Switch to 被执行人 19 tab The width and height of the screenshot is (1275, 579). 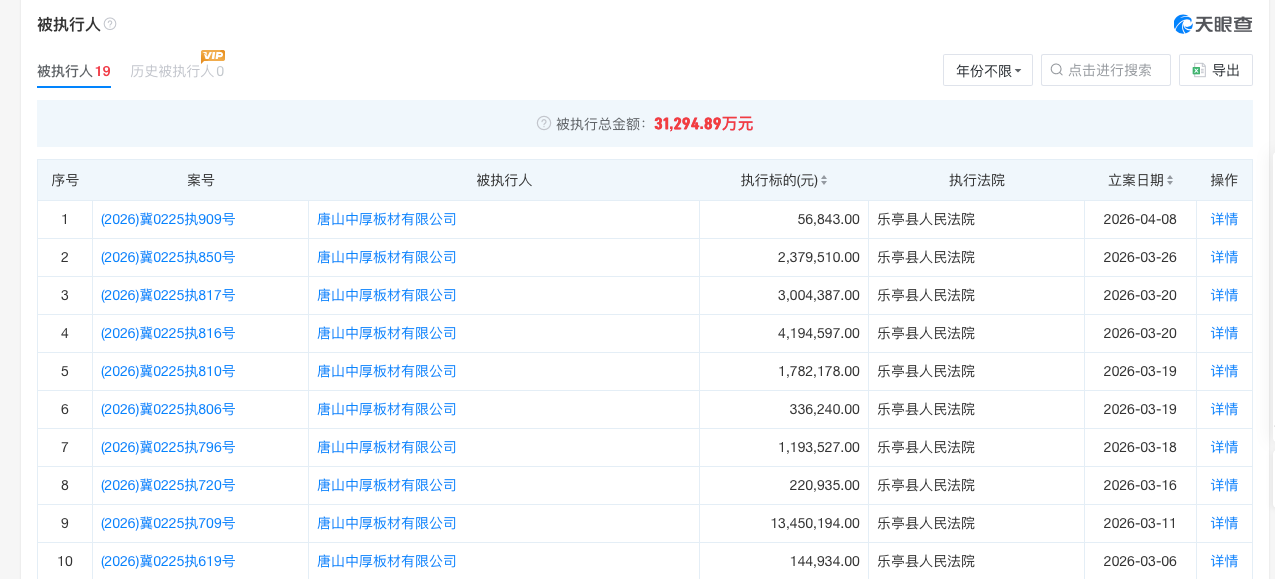pos(73,71)
